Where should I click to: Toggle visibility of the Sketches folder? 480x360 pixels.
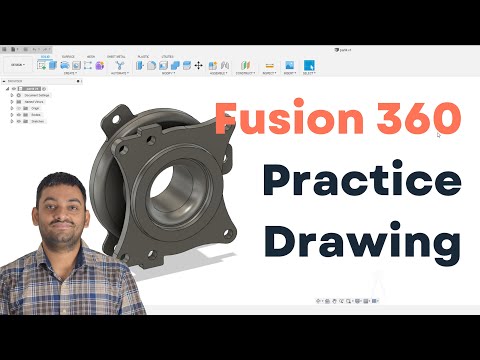19,121
